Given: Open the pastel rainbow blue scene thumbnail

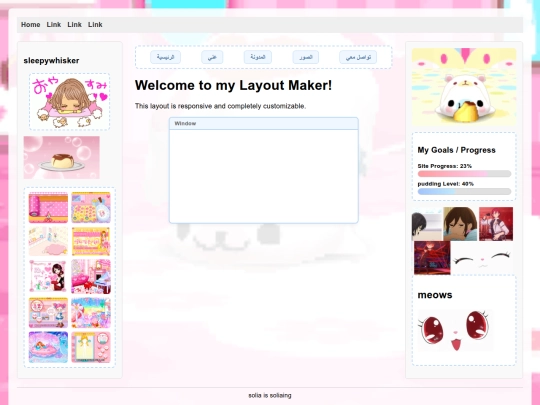Looking at the screenshot, I should click(x=91, y=313).
